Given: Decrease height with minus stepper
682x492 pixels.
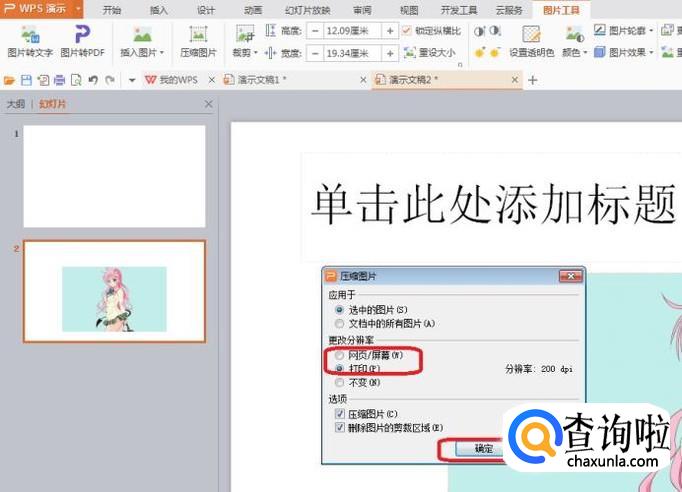Looking at the screenshot, I should [x=315, y=31].
